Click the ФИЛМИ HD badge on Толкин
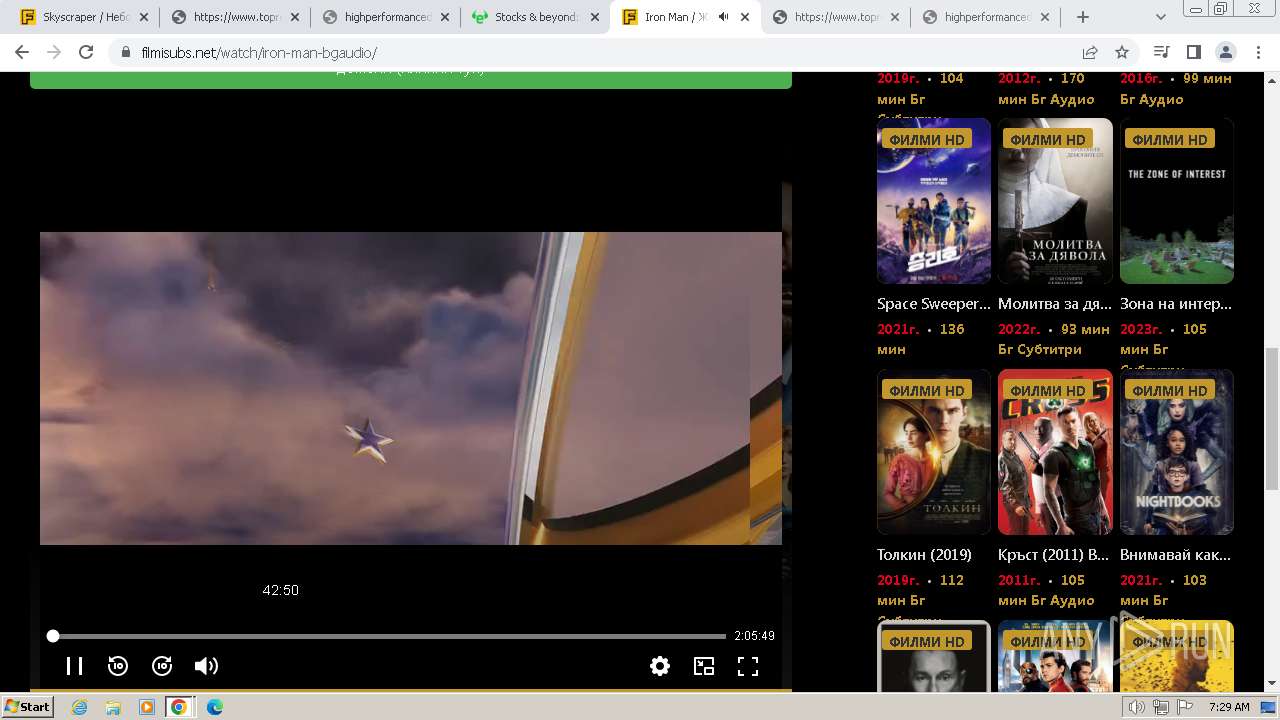1280x720 pixels. pos(927,390)
